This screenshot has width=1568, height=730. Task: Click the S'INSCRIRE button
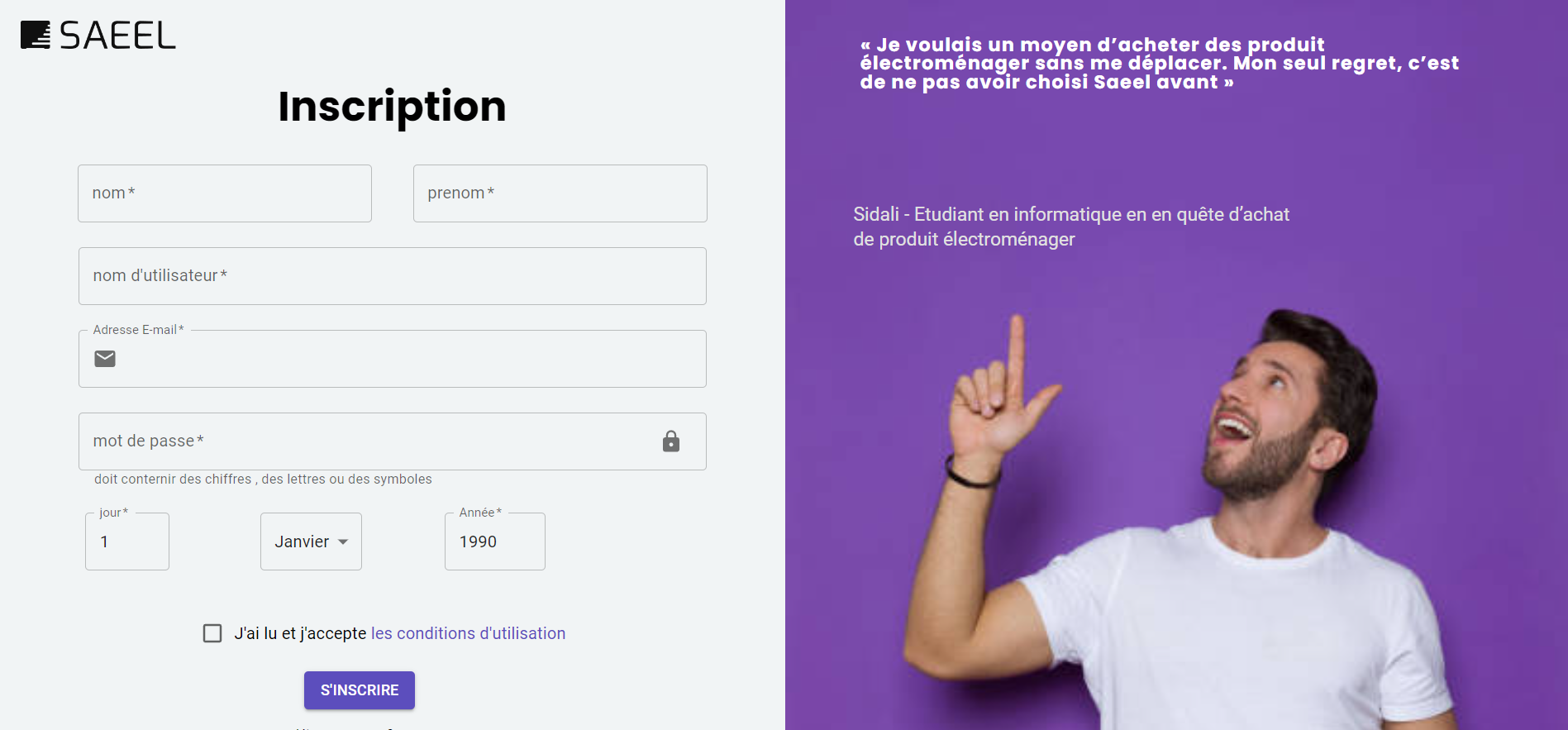pos(360,690)
